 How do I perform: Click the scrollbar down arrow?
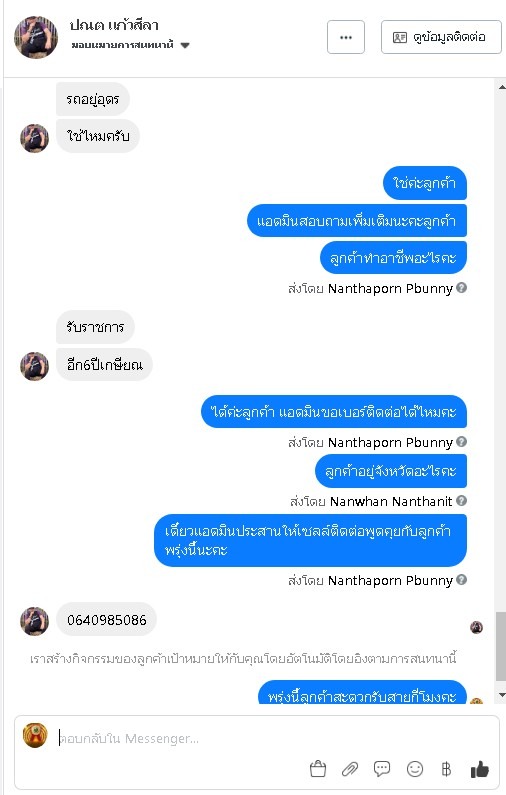501,695
